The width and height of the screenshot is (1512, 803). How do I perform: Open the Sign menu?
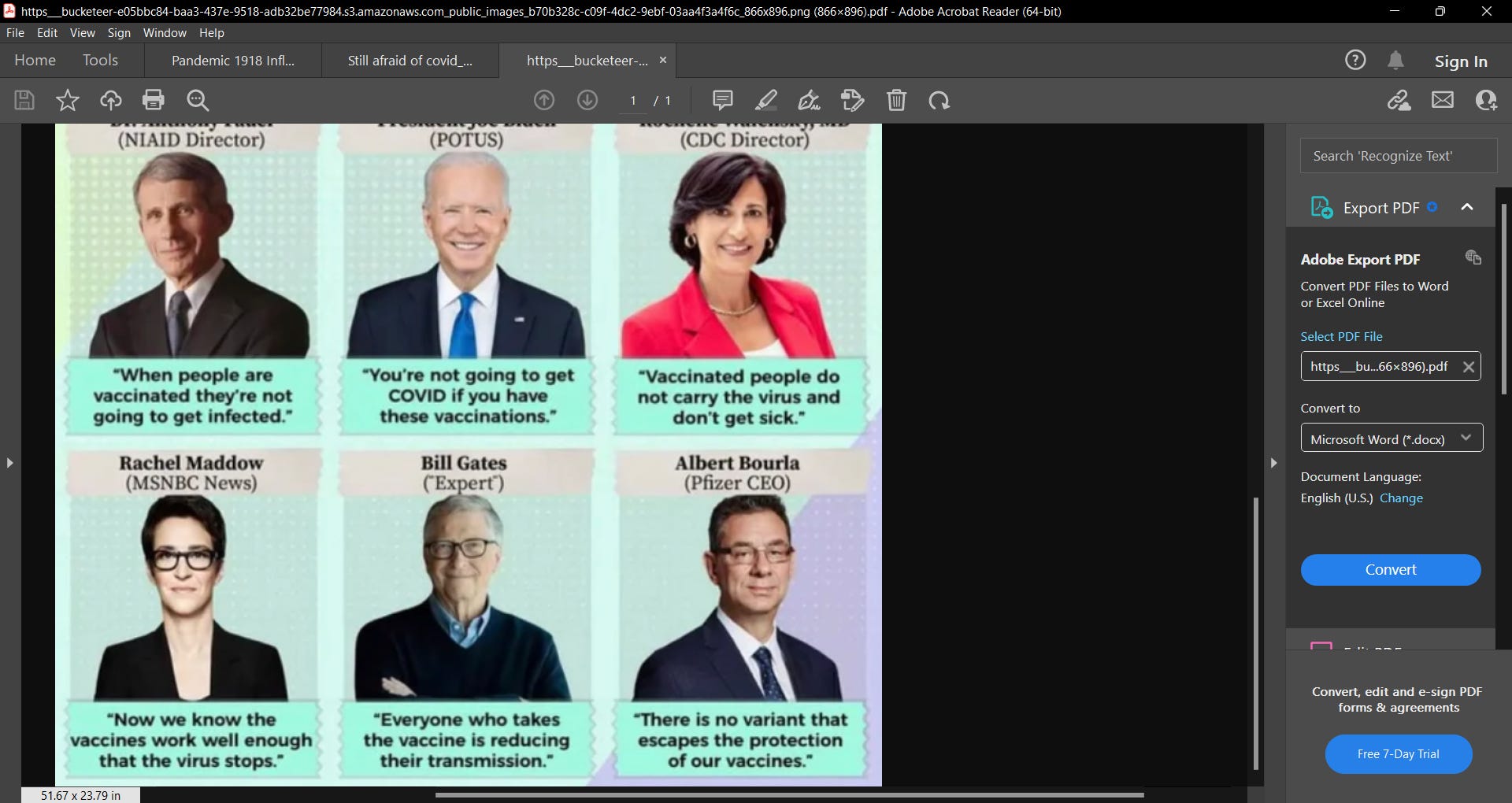pos(119,32)
